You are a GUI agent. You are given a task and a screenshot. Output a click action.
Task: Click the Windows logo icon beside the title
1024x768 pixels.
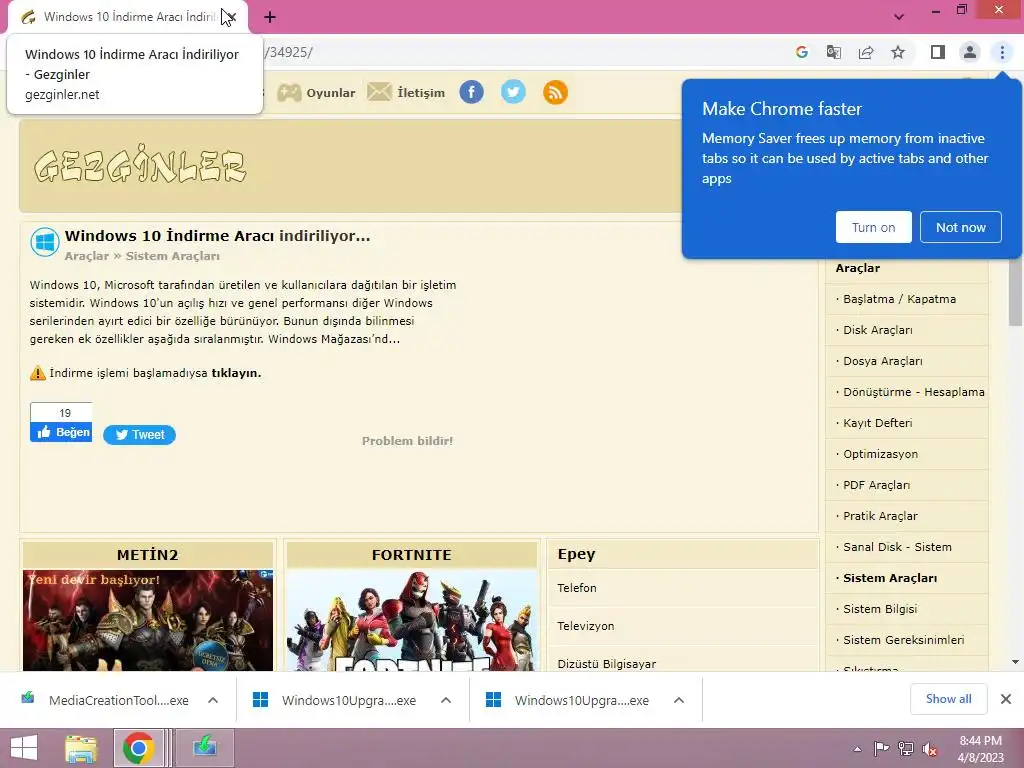45,242
